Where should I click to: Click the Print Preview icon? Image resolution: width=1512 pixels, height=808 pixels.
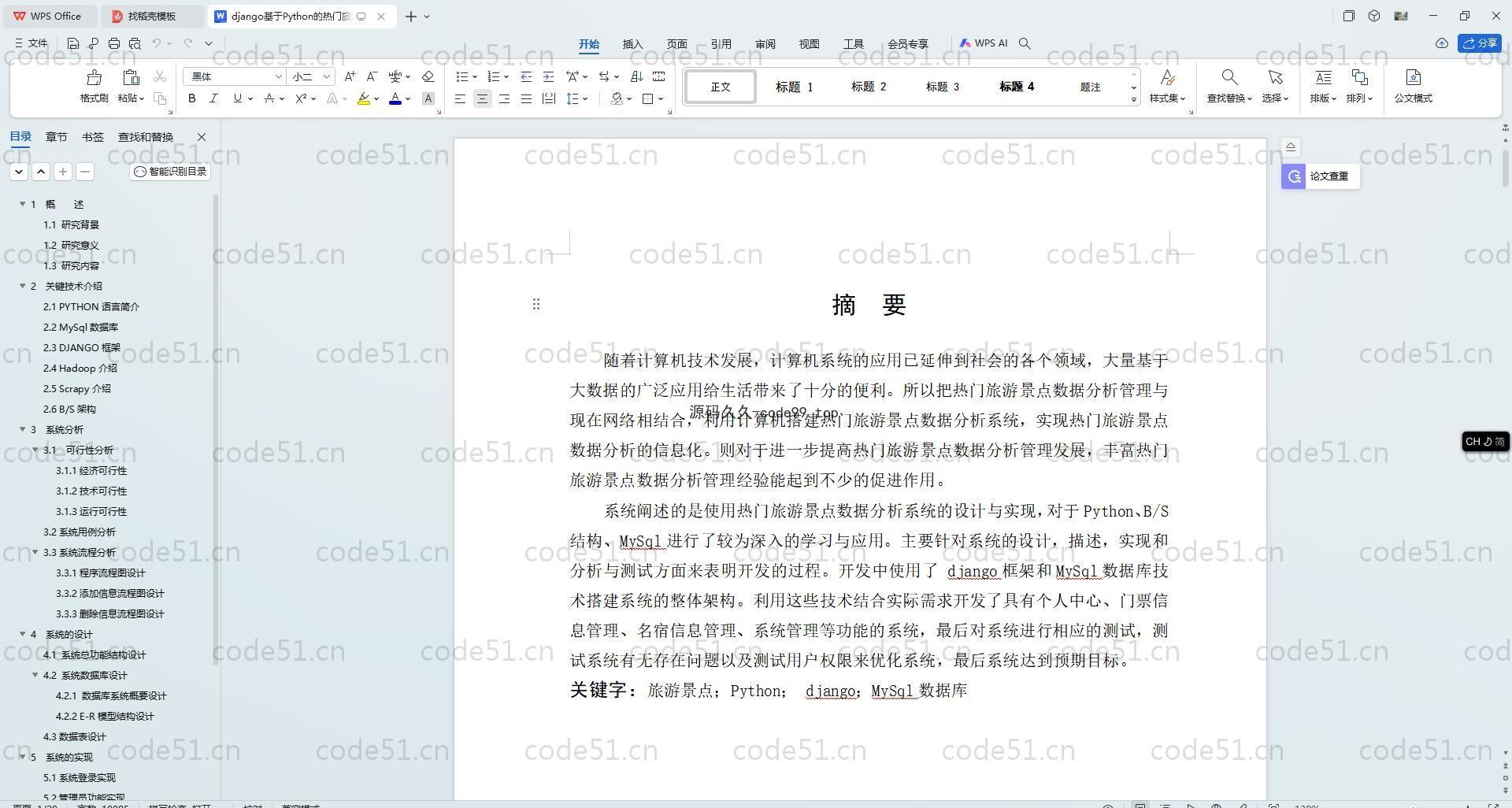click(x=135, y=43)
